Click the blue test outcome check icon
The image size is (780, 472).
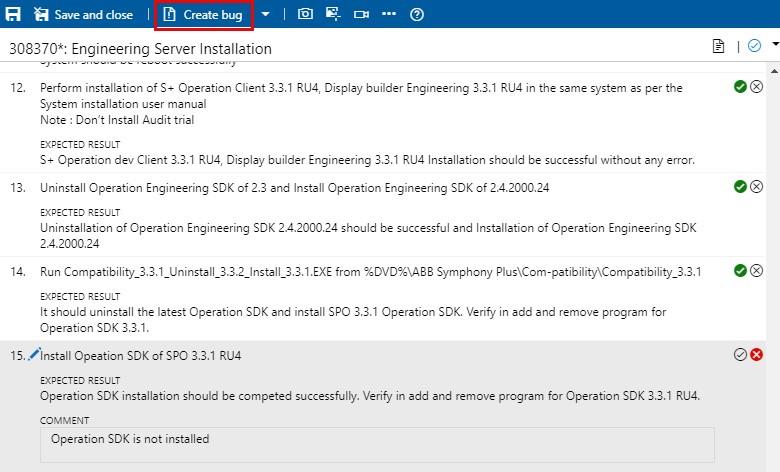pyautogui.click(x=755, y=46)
